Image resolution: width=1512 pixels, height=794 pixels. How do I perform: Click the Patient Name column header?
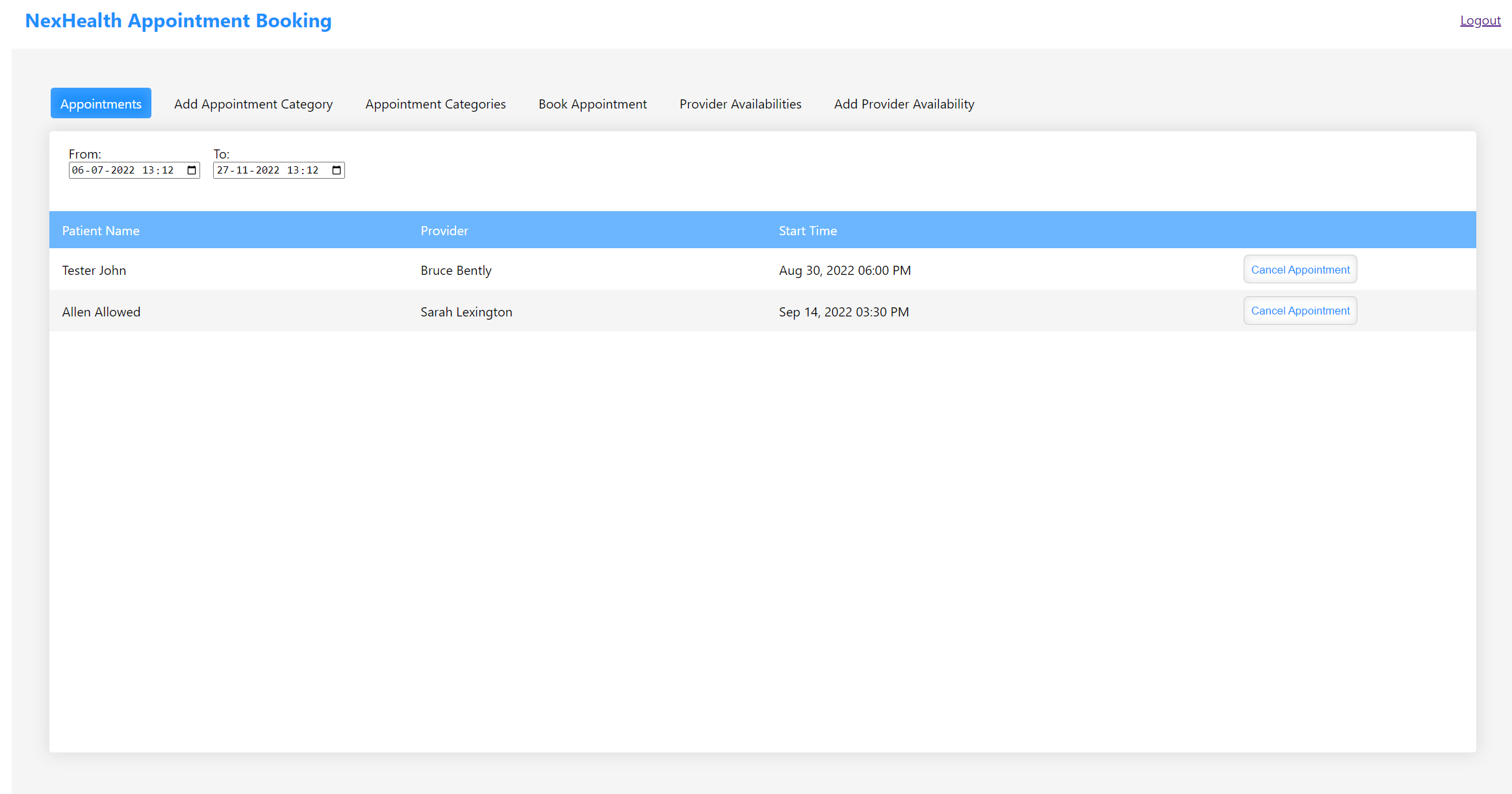coord(101,231)
